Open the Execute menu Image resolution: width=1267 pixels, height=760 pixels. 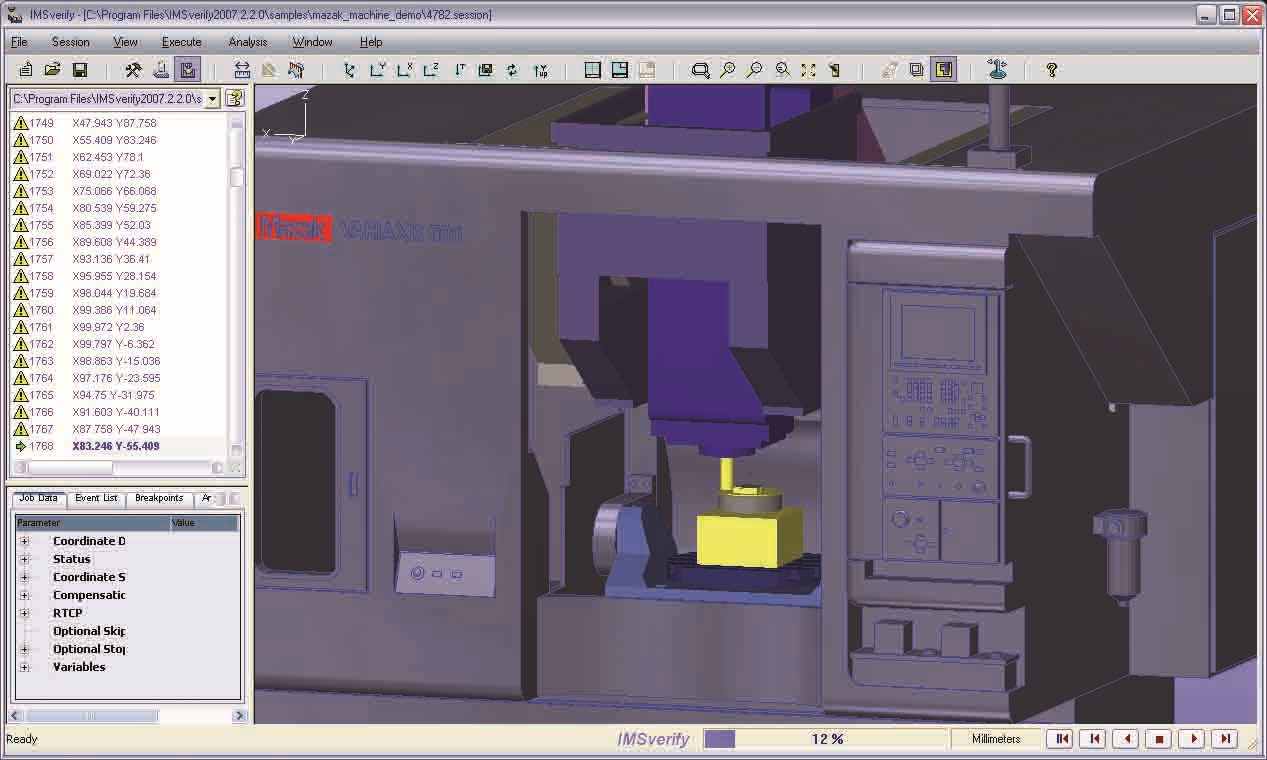[182, 42]
